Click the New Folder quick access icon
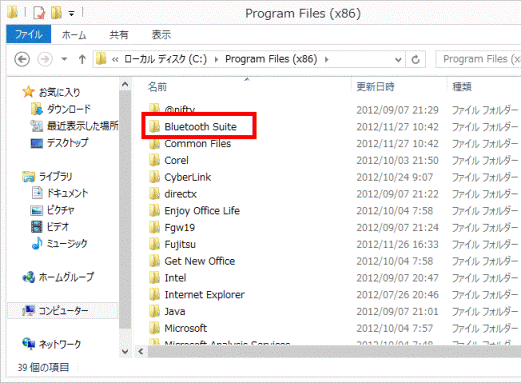This screenshot has height=383, width=521. pyautogui.click(x=56, y=13)
